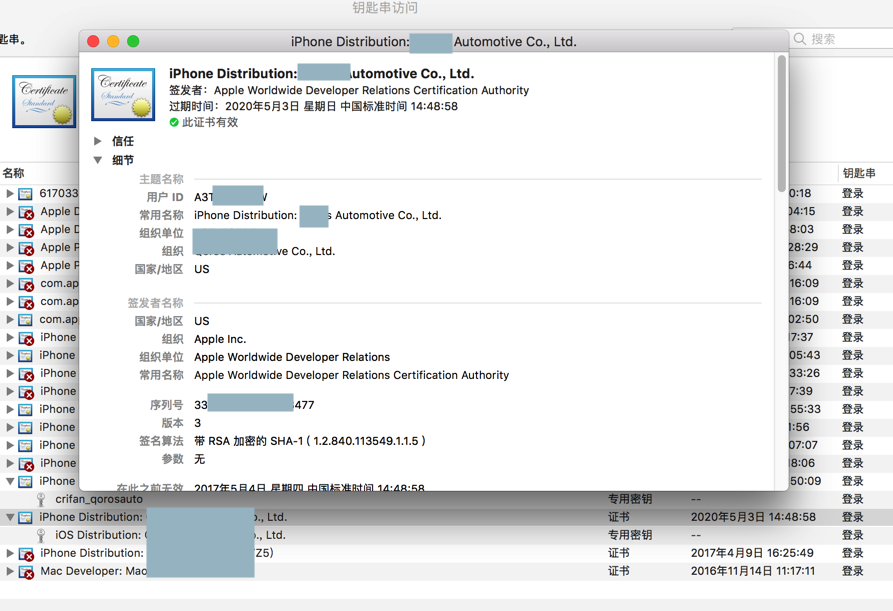This screenshot has height=611, width=893.
Task: Click key icon beside iOS Distribution
Action: [x=41, y=535]
